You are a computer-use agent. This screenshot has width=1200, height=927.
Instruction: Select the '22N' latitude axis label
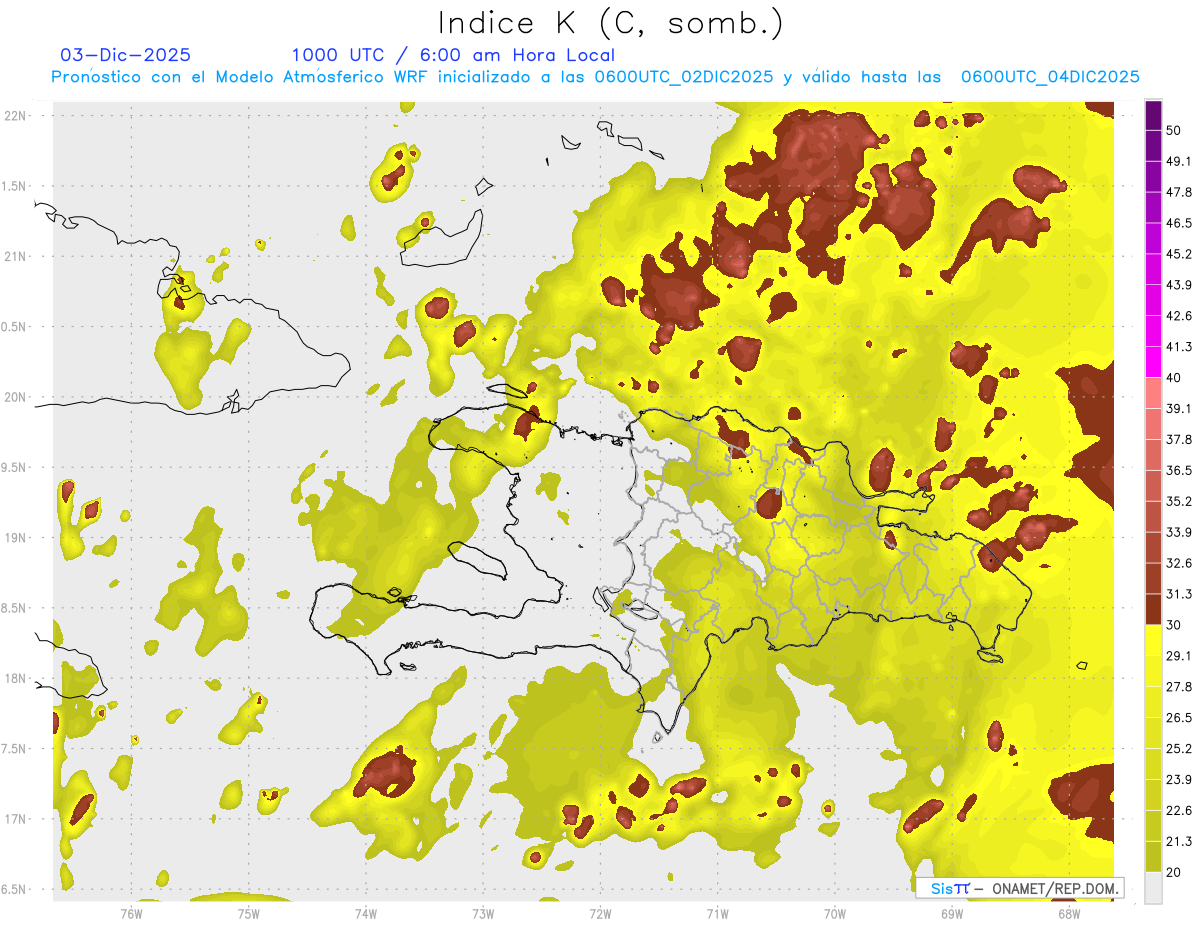[x=16, y=116]
